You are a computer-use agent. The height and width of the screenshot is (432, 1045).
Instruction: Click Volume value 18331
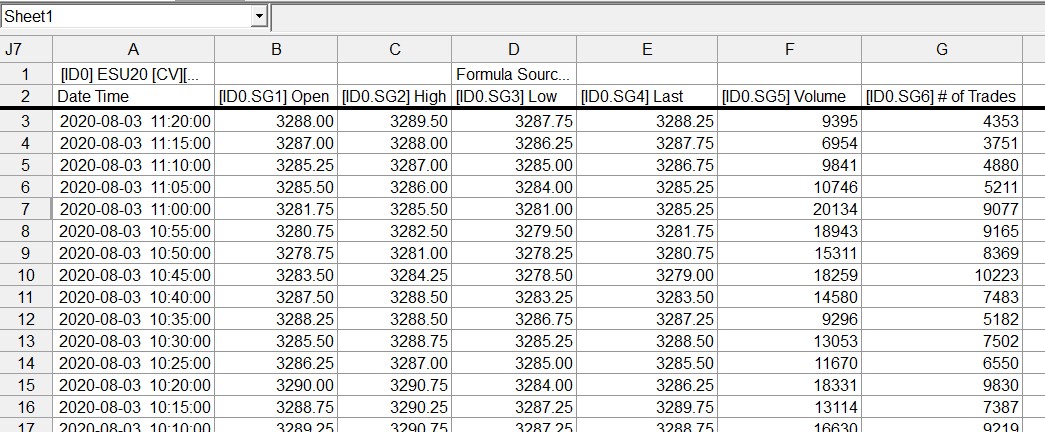pos(790,385)
